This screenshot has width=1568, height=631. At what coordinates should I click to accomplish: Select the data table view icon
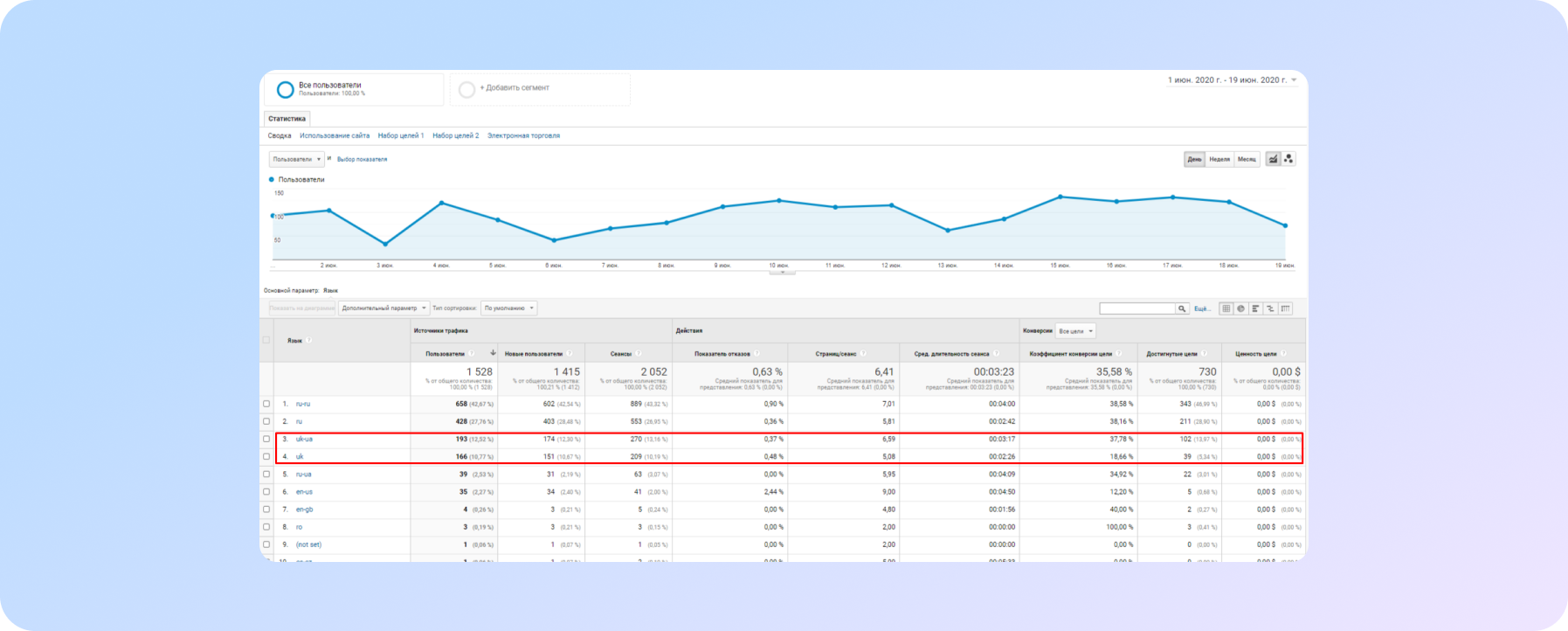[x=1226, y=309]
